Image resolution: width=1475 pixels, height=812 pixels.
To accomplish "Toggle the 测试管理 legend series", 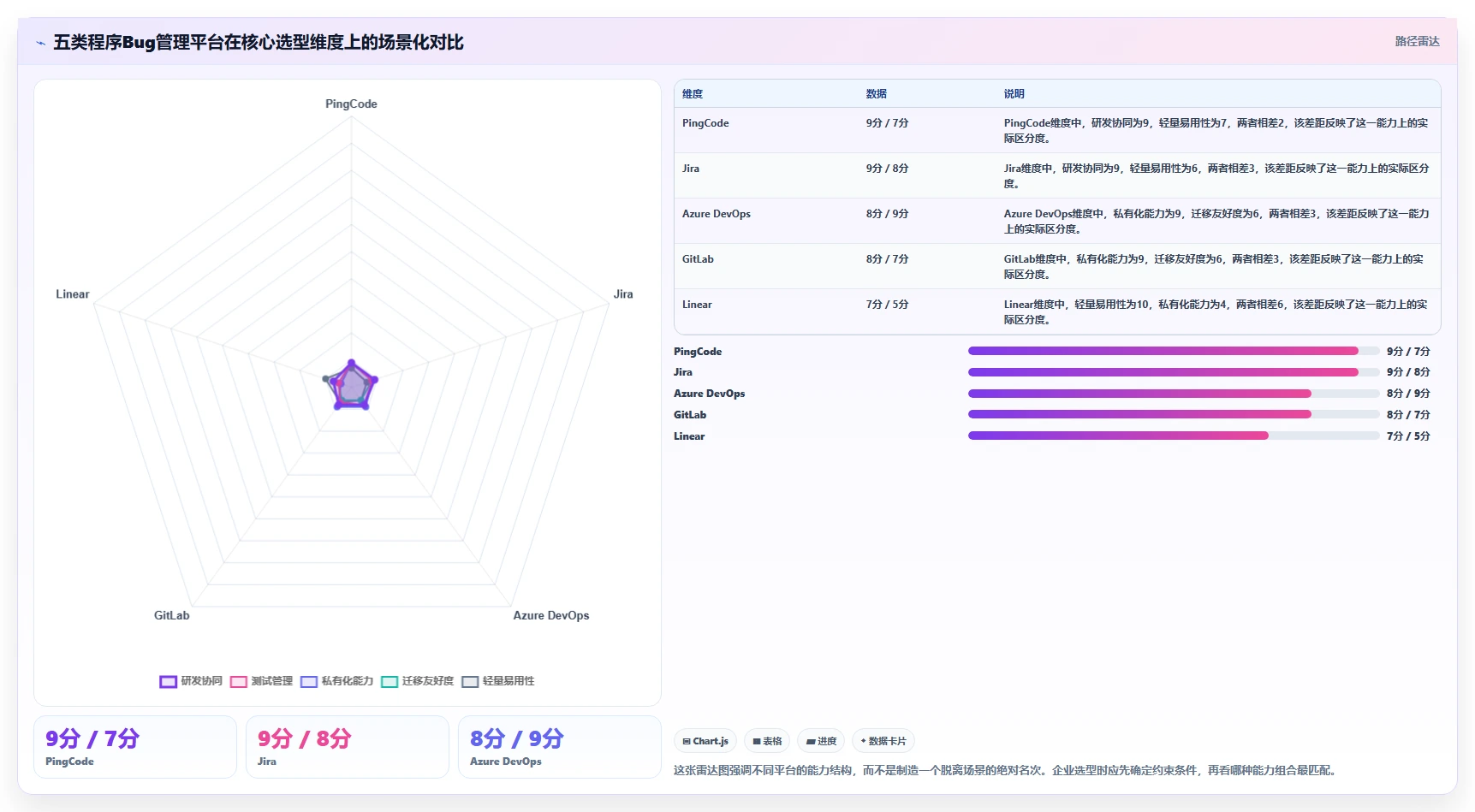I will pyautogui.click(x=261, y=681).
